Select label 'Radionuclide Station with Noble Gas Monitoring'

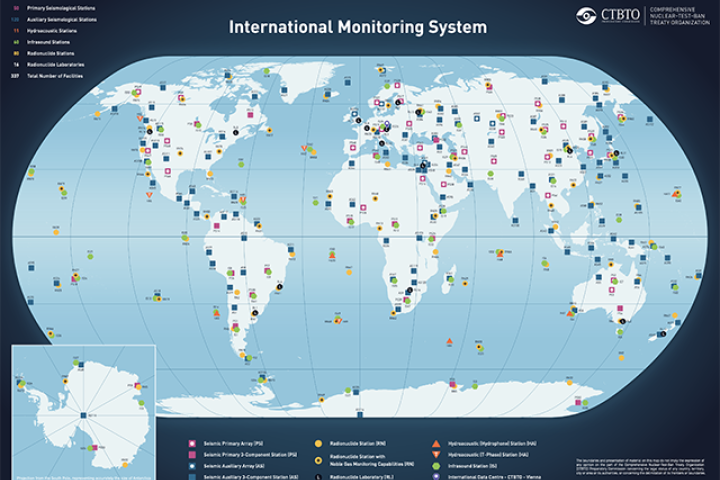coord(372,460)
